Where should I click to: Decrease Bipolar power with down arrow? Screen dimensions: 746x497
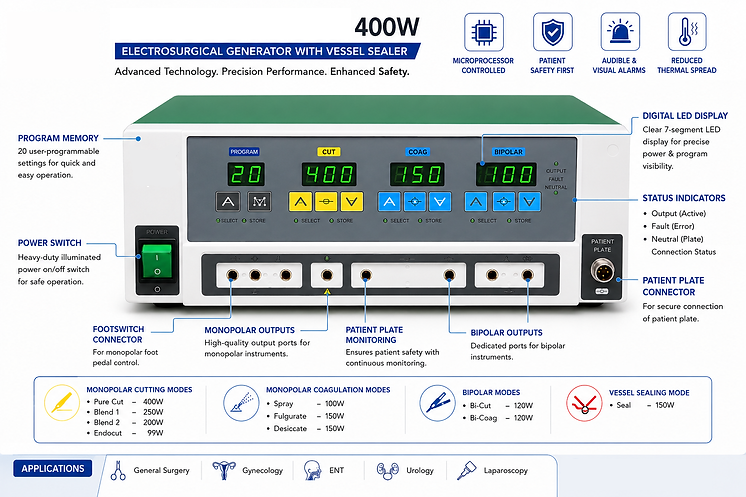[530, 202]
